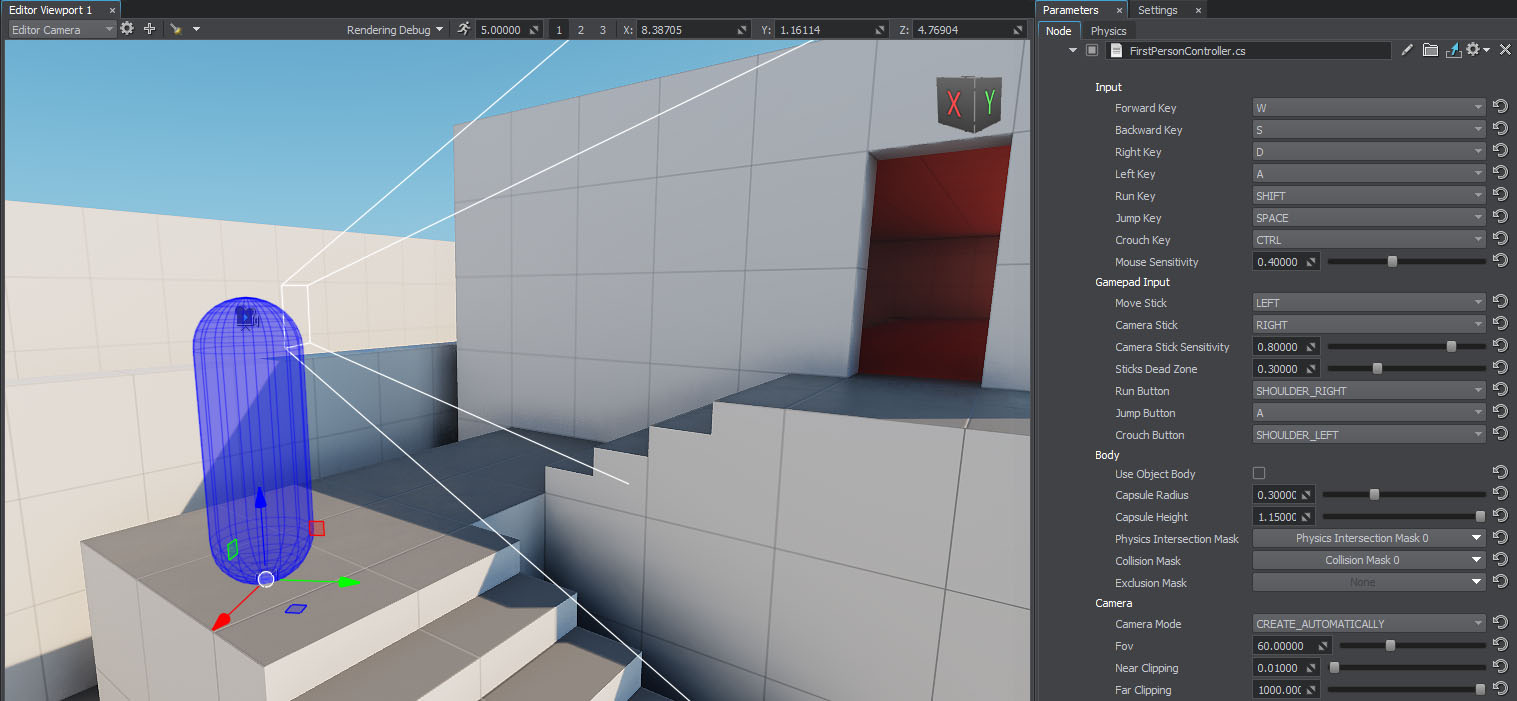Open folder icon next to FirstPersonController.cs

point(1430,50)
